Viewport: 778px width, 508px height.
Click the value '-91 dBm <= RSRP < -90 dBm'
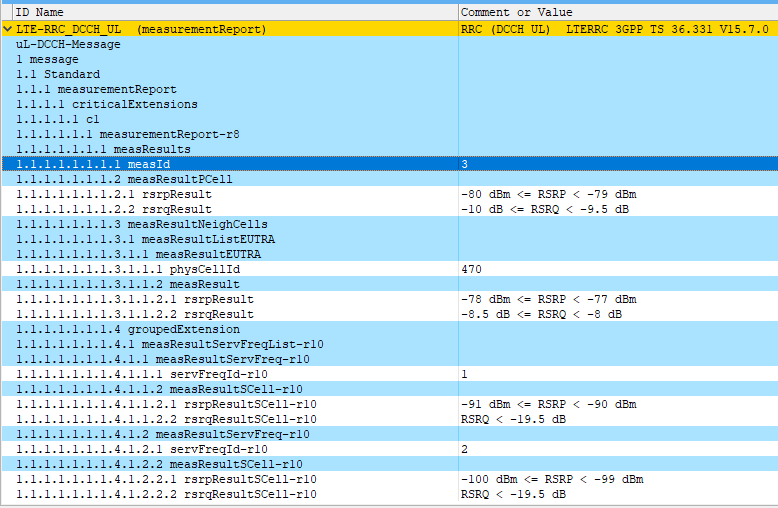[x=548, y=404]
